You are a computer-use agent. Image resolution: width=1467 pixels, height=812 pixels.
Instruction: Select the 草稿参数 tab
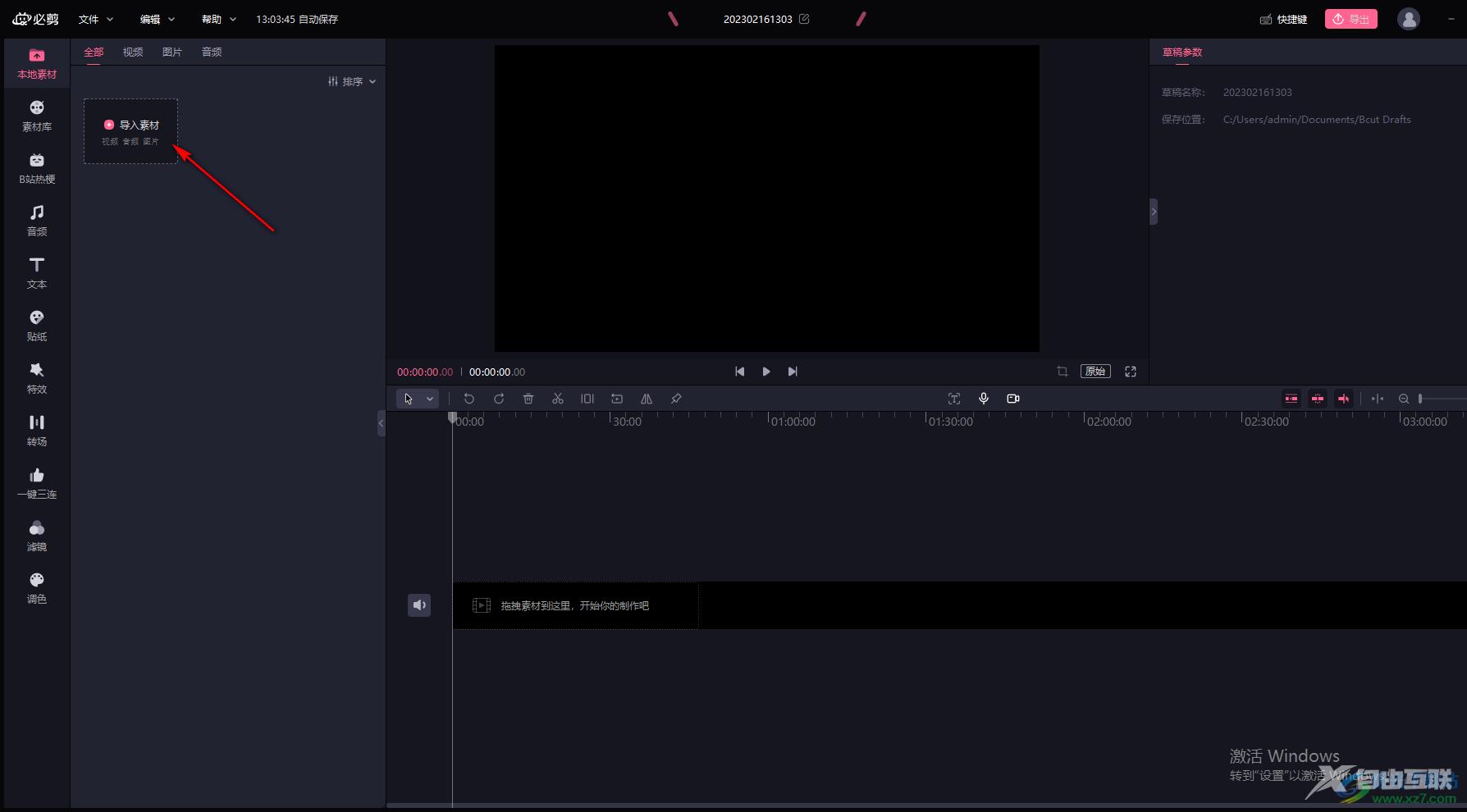pos(1182,52)
